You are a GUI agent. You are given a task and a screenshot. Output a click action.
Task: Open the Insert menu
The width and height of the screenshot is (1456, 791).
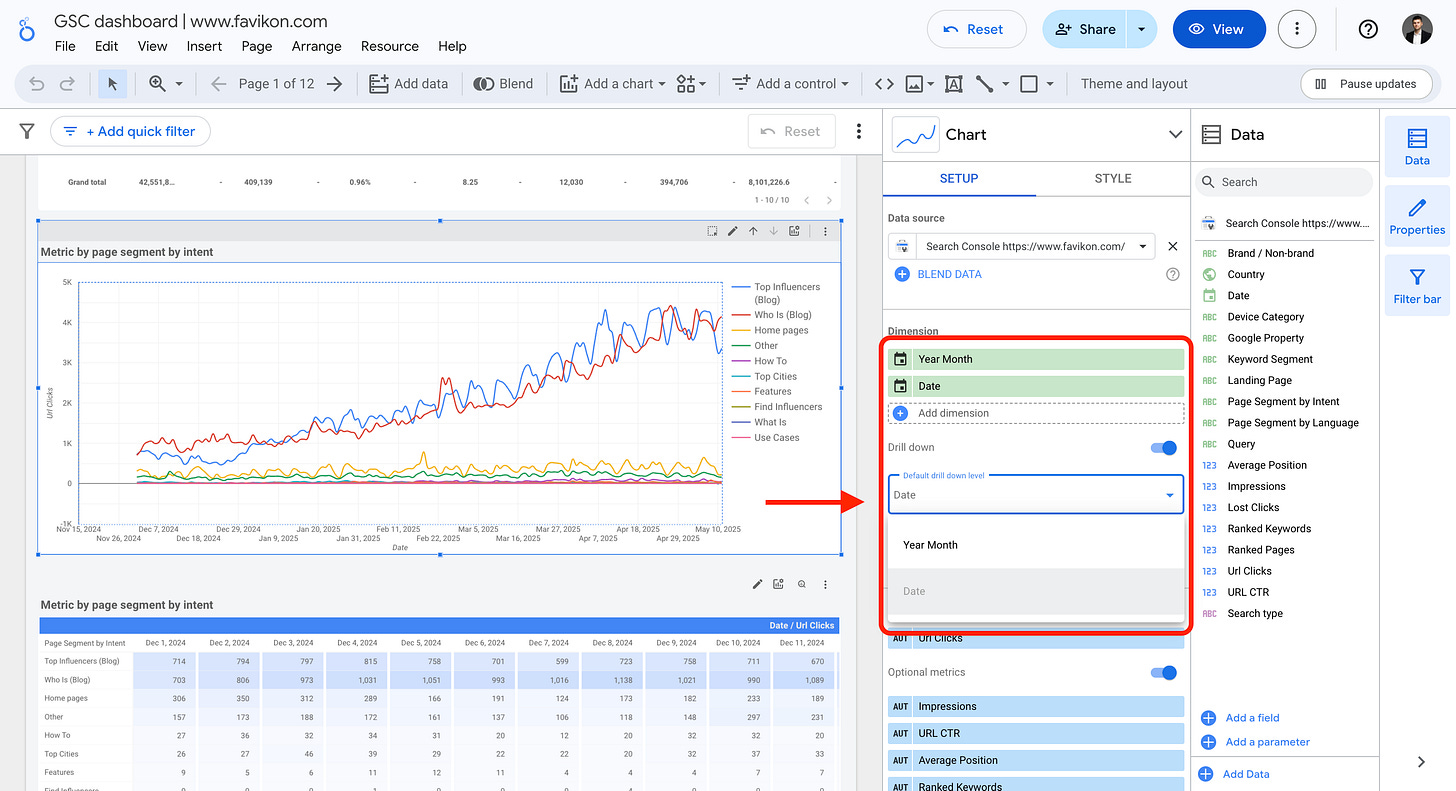point(204,46)
